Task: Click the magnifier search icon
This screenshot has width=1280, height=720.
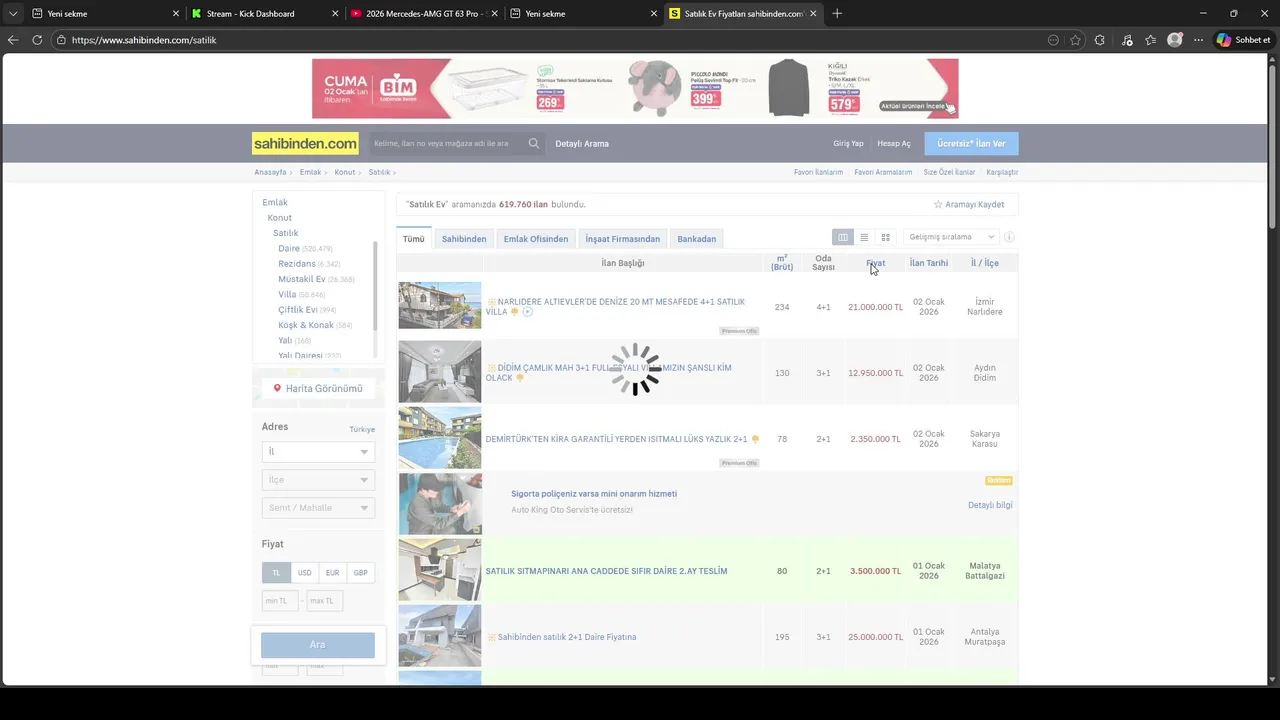Action: [534, 144]
